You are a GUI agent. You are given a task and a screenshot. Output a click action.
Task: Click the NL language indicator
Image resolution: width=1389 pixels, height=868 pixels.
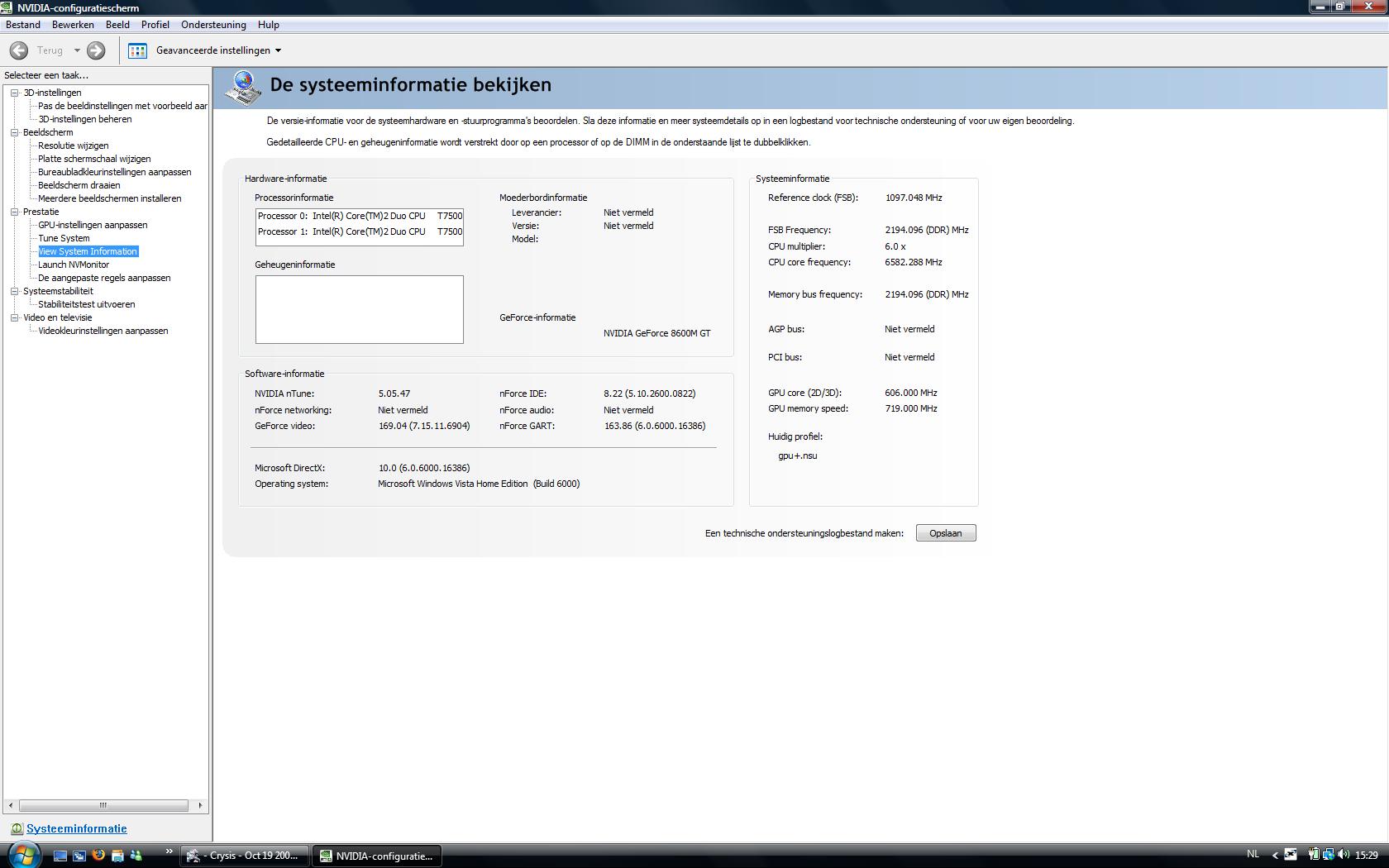coord(1253,854)
